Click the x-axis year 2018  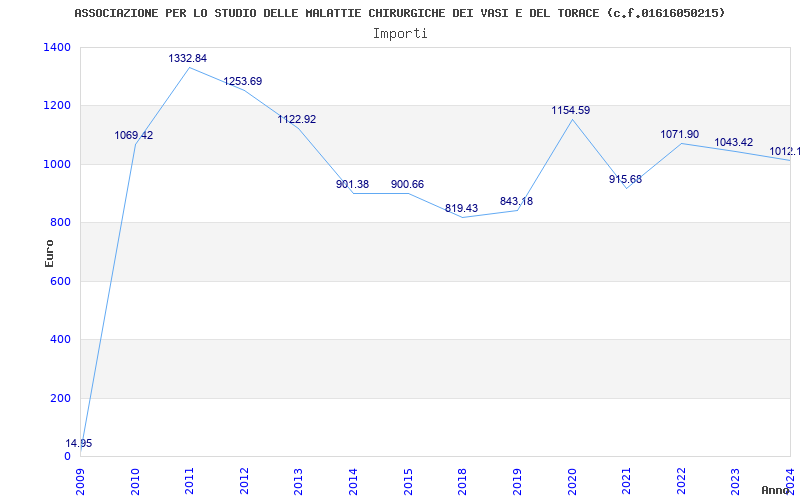click(x=463, y=481)
